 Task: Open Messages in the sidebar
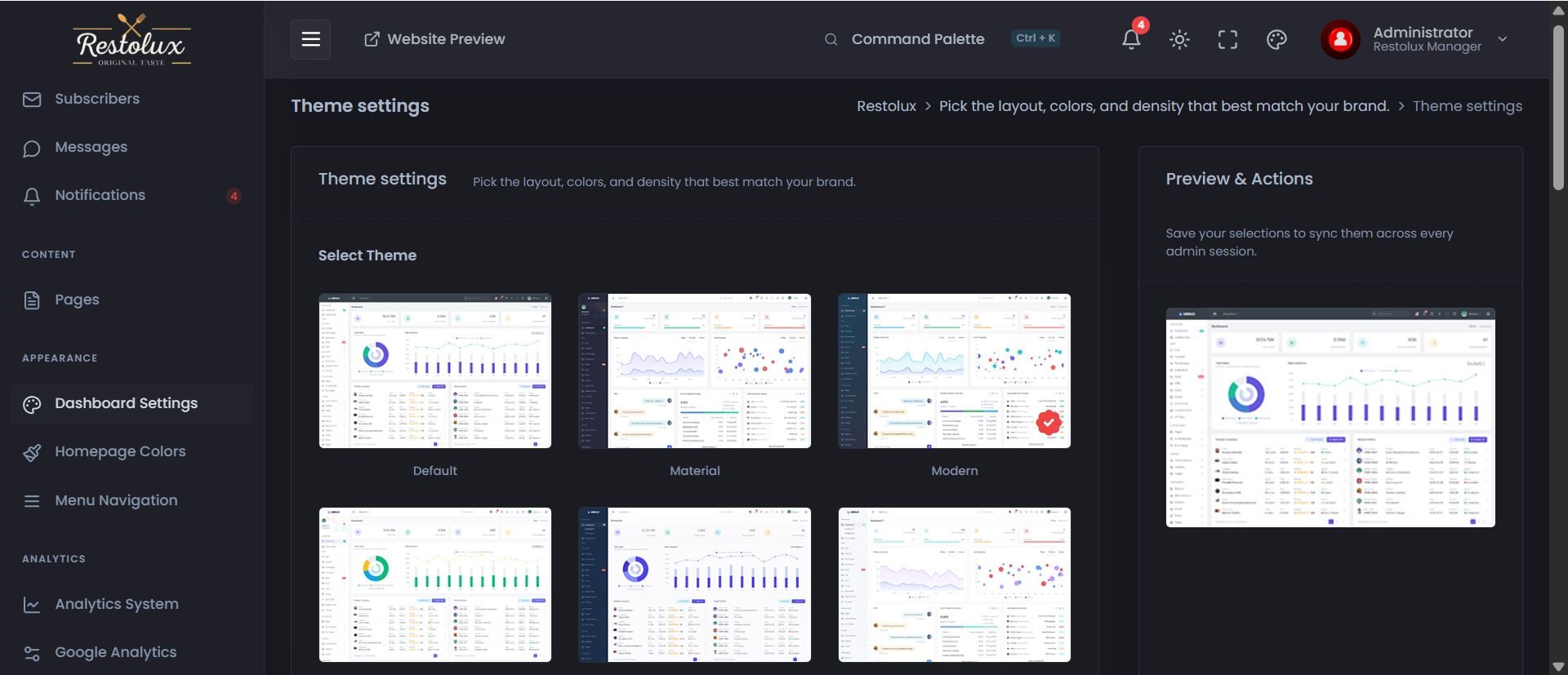click(x=91, y=147)
